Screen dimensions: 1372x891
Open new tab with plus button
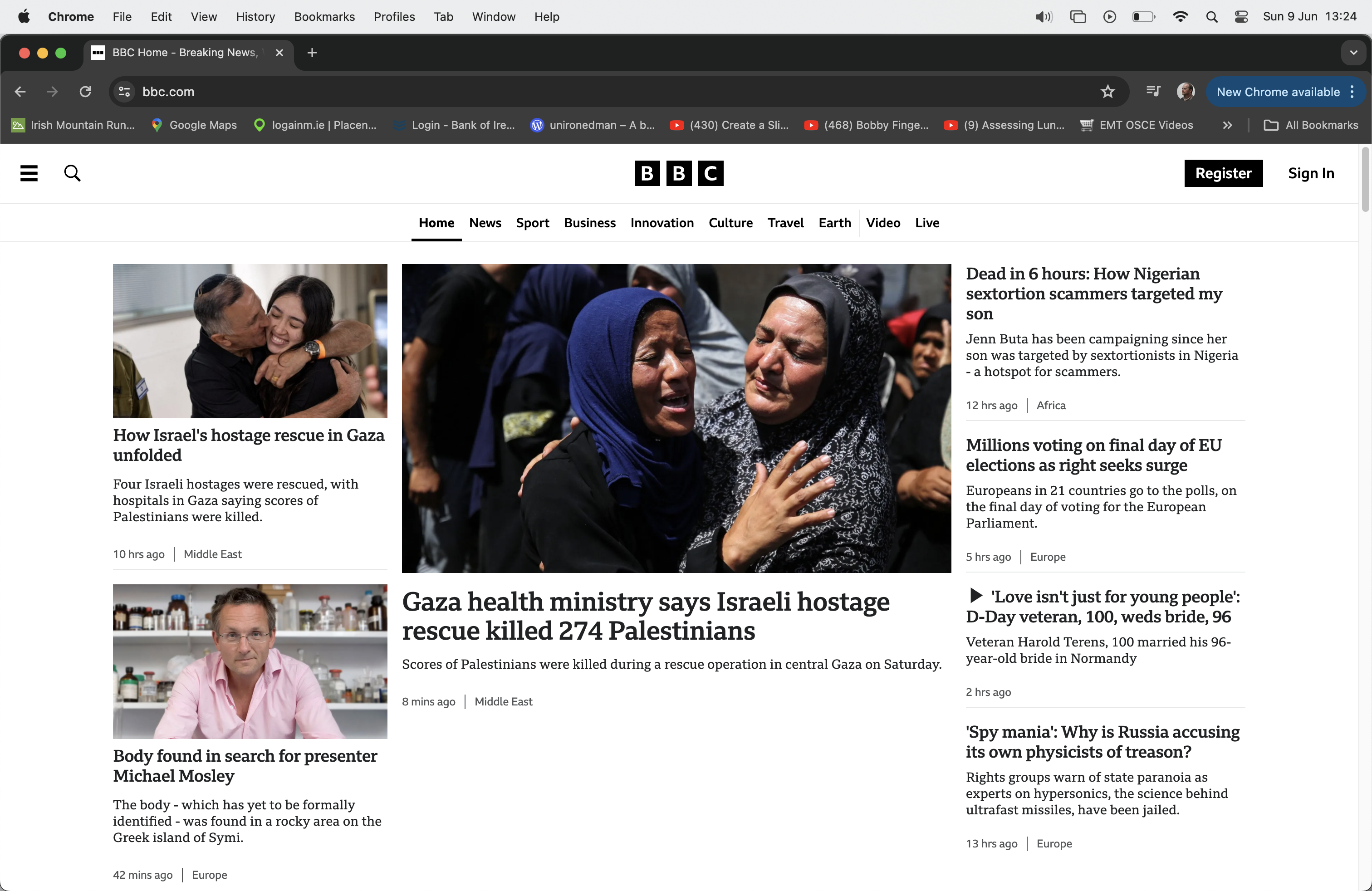(312, 53)
